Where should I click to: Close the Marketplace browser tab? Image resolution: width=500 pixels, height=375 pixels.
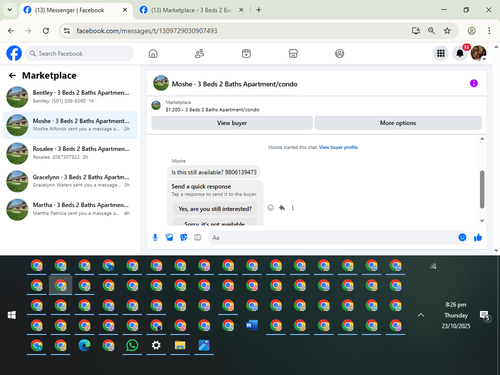tap(241, 10)
